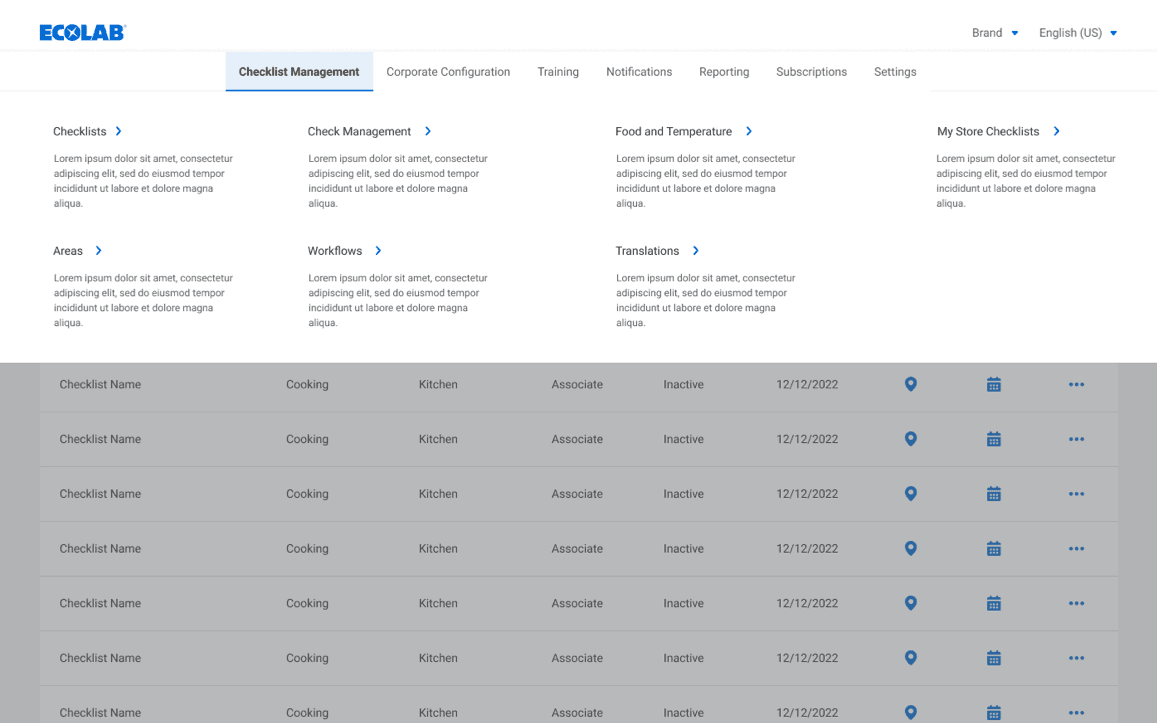Open the Check Management link
The image size is (1157, 723).
click(x=359, y=131)
